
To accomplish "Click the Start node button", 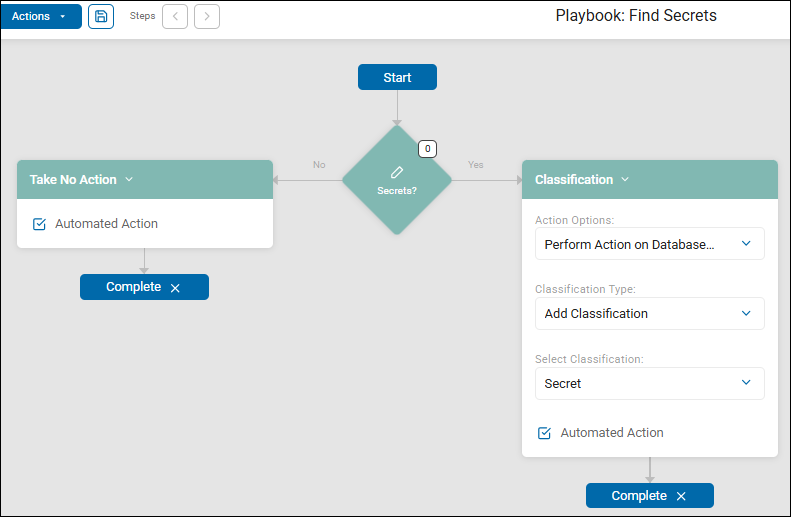I will click(x=397, y=77).
